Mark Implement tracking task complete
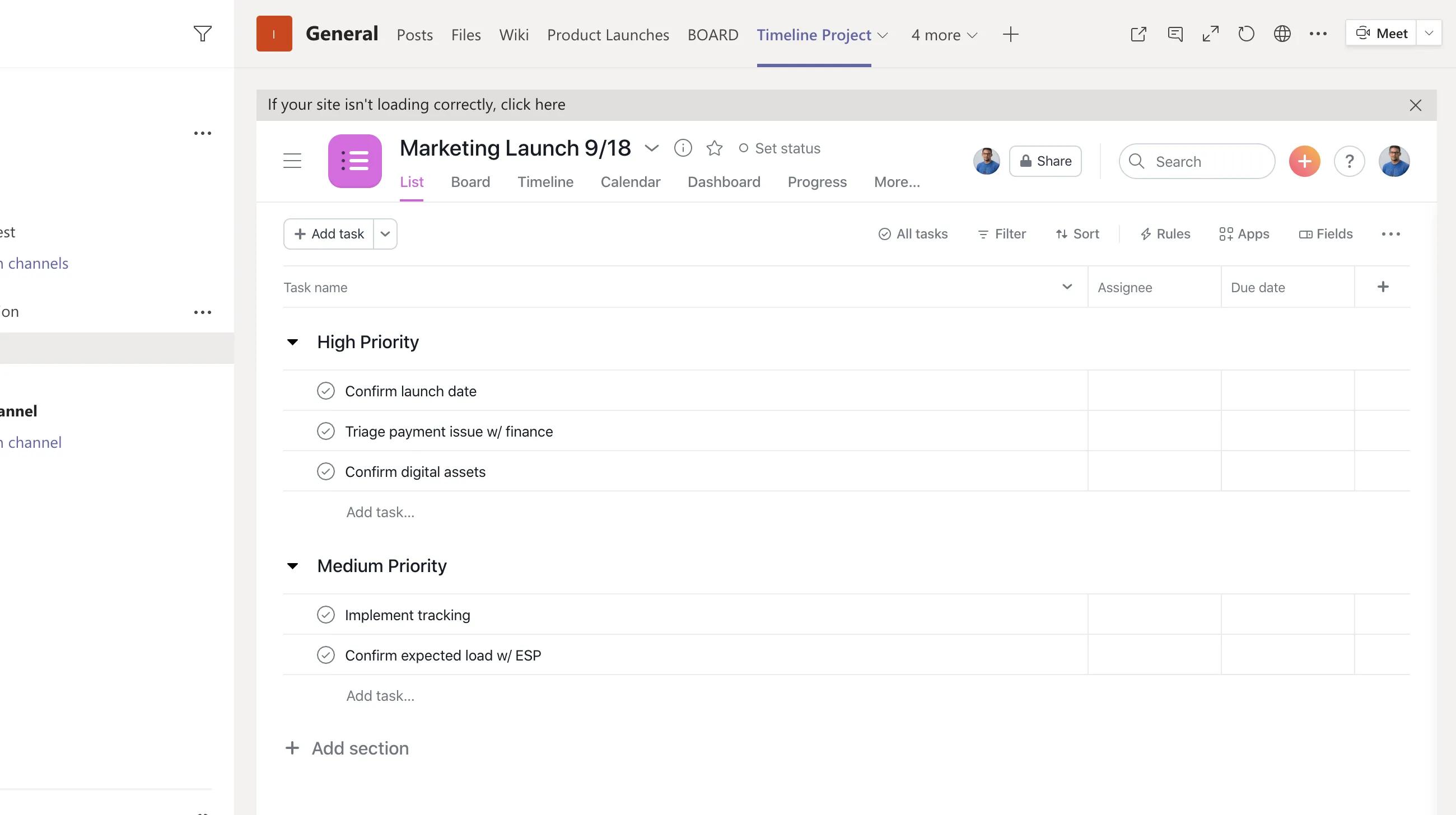The width and height of the screenshot is (1456, 815). [x=326, y=615]
